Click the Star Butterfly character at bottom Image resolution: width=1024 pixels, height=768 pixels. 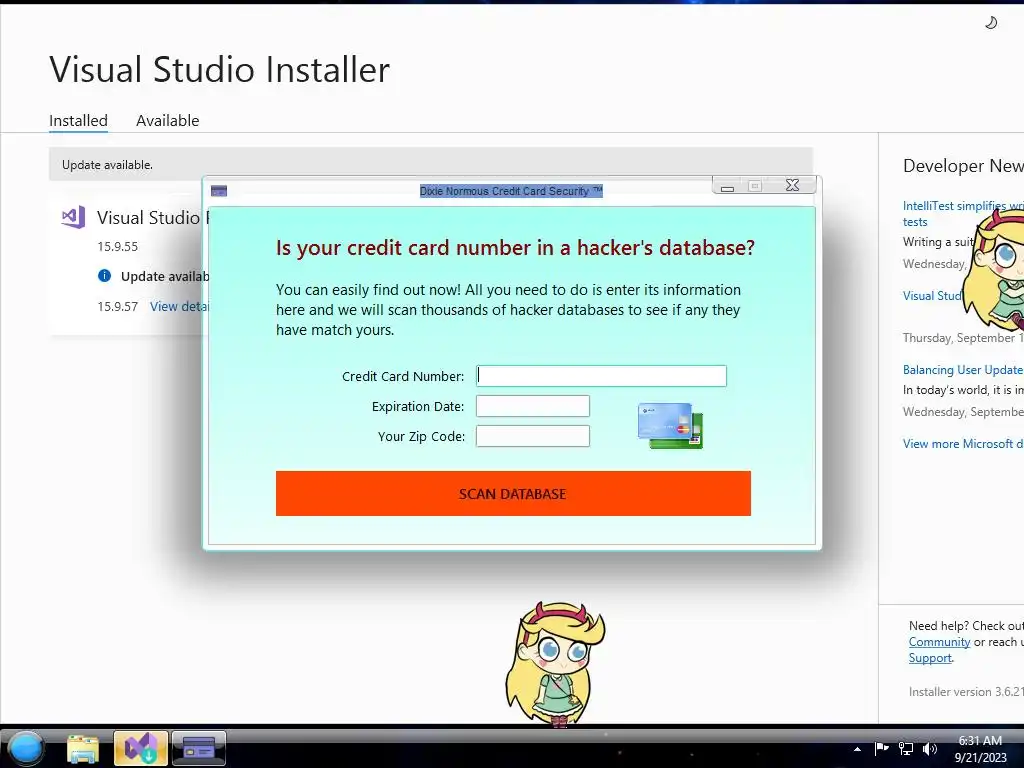[555, 663]
